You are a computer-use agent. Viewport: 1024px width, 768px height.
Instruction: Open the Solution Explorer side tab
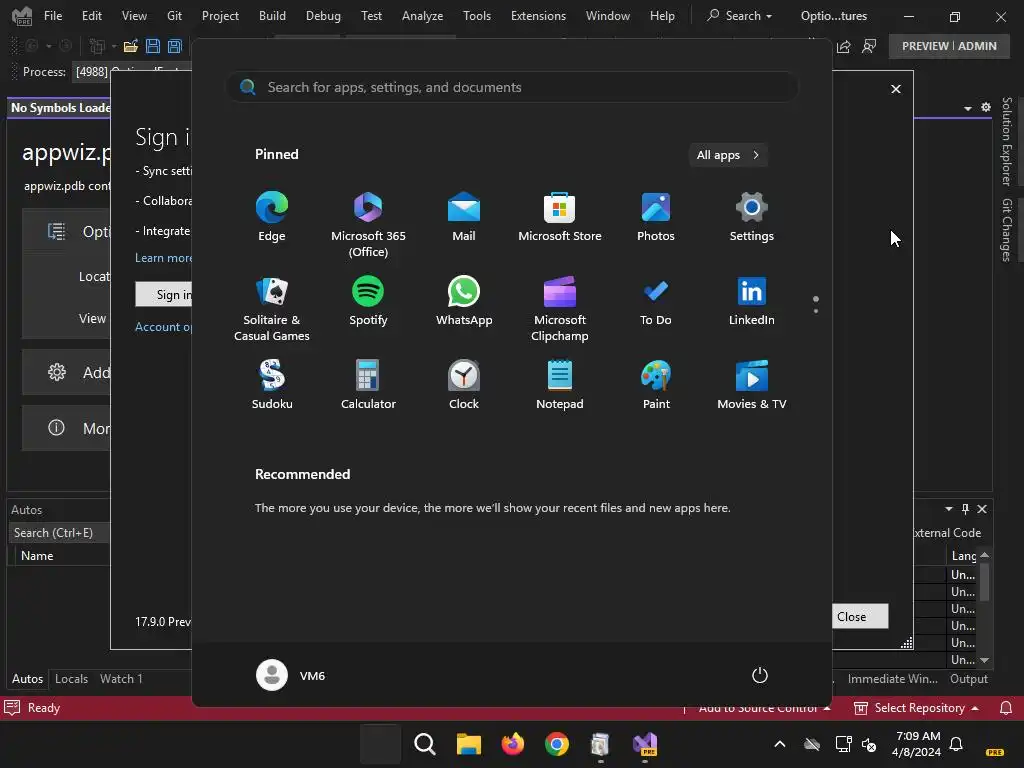1006,142
